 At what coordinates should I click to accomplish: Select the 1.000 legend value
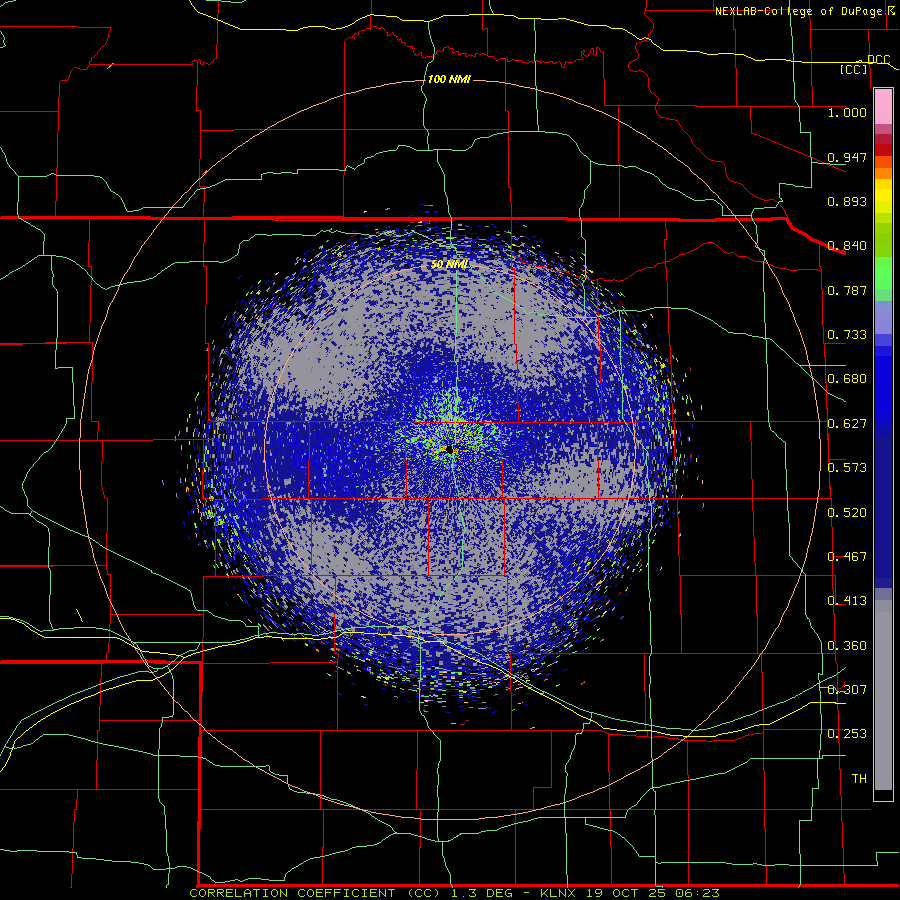847,113
